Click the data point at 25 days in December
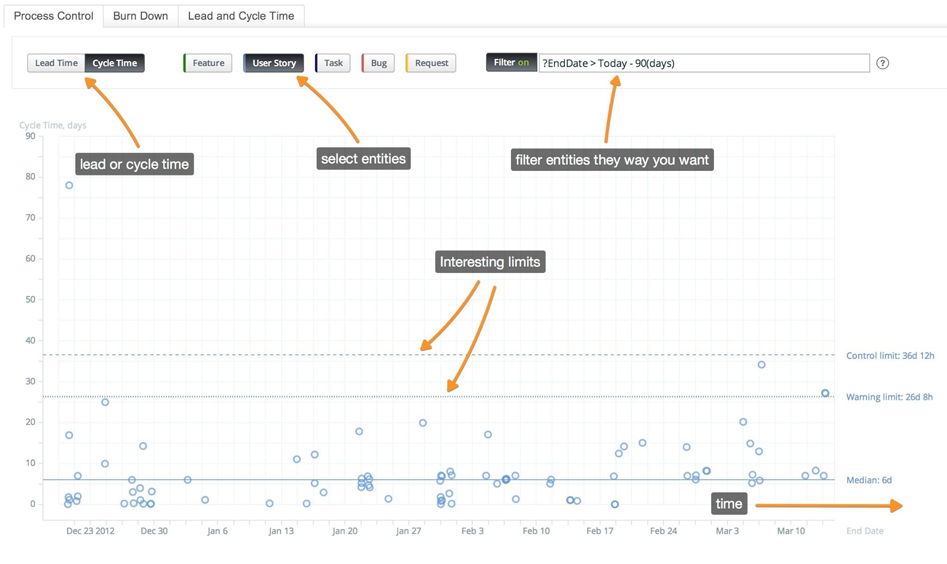 click(x=105, y=402)
